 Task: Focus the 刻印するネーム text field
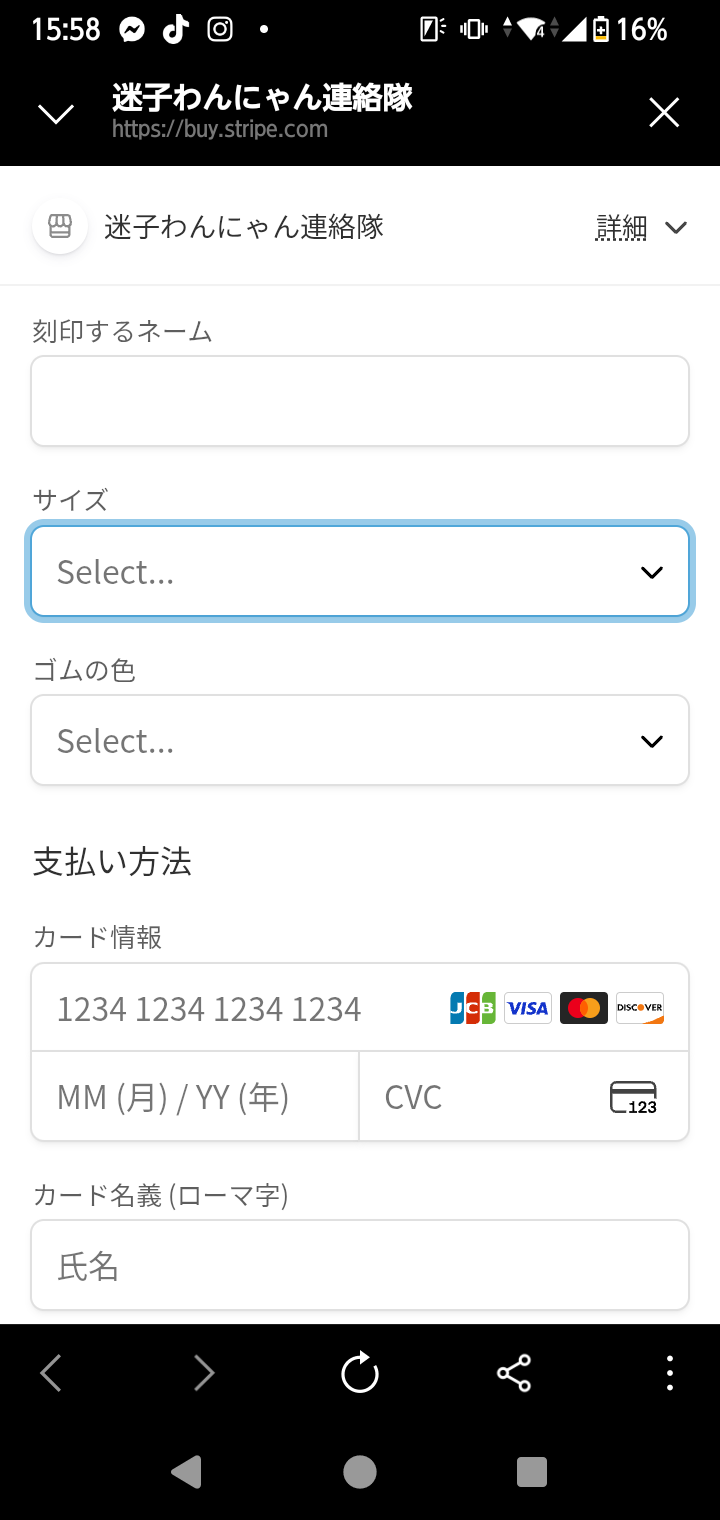point(360,401)
